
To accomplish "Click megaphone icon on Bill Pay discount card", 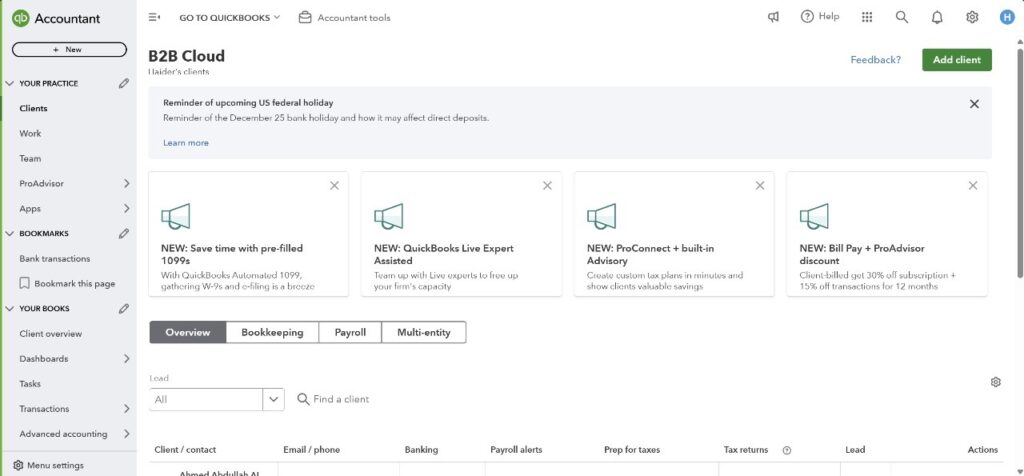I will click(x=814, y=216).
